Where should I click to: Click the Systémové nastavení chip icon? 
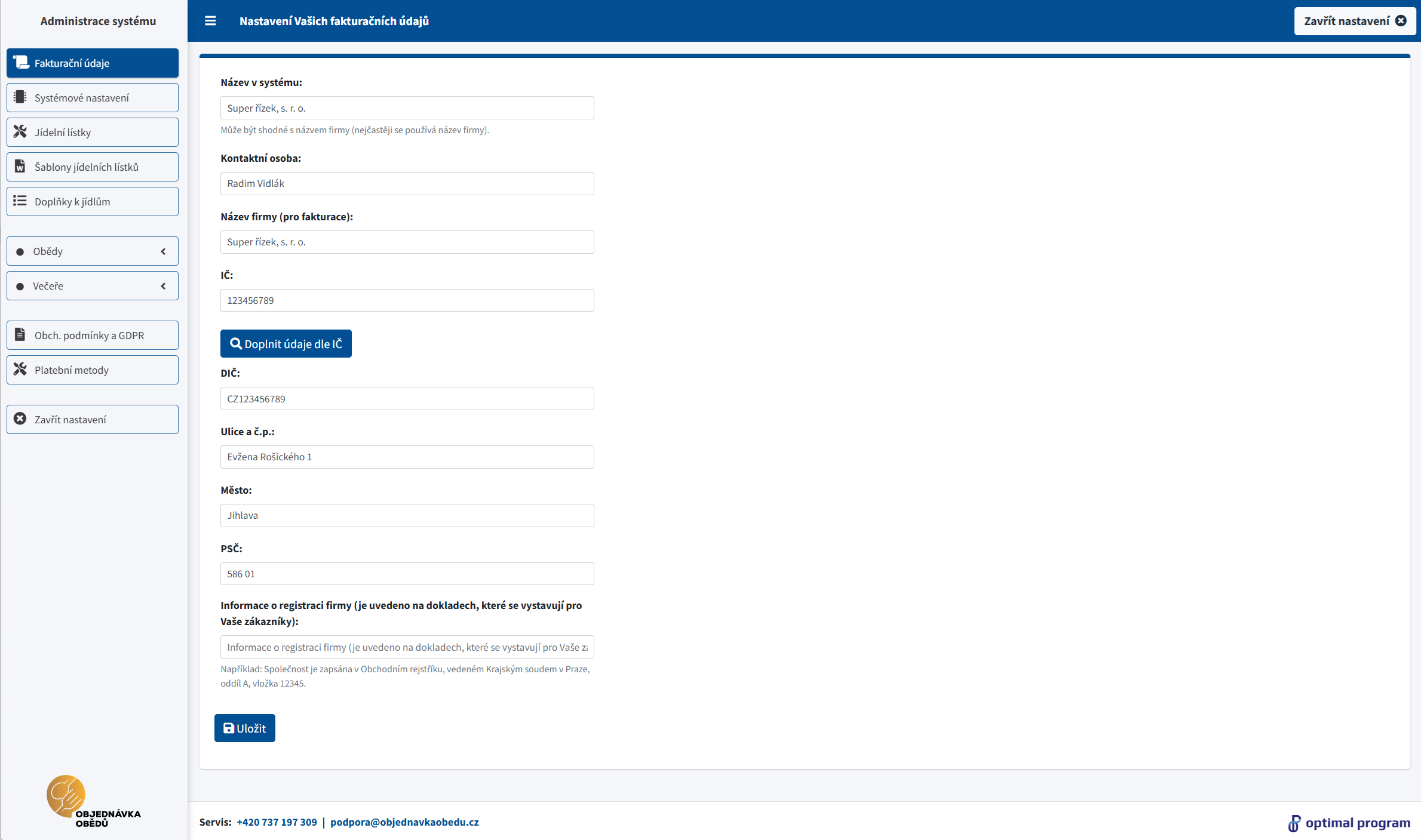coord(20,97)
